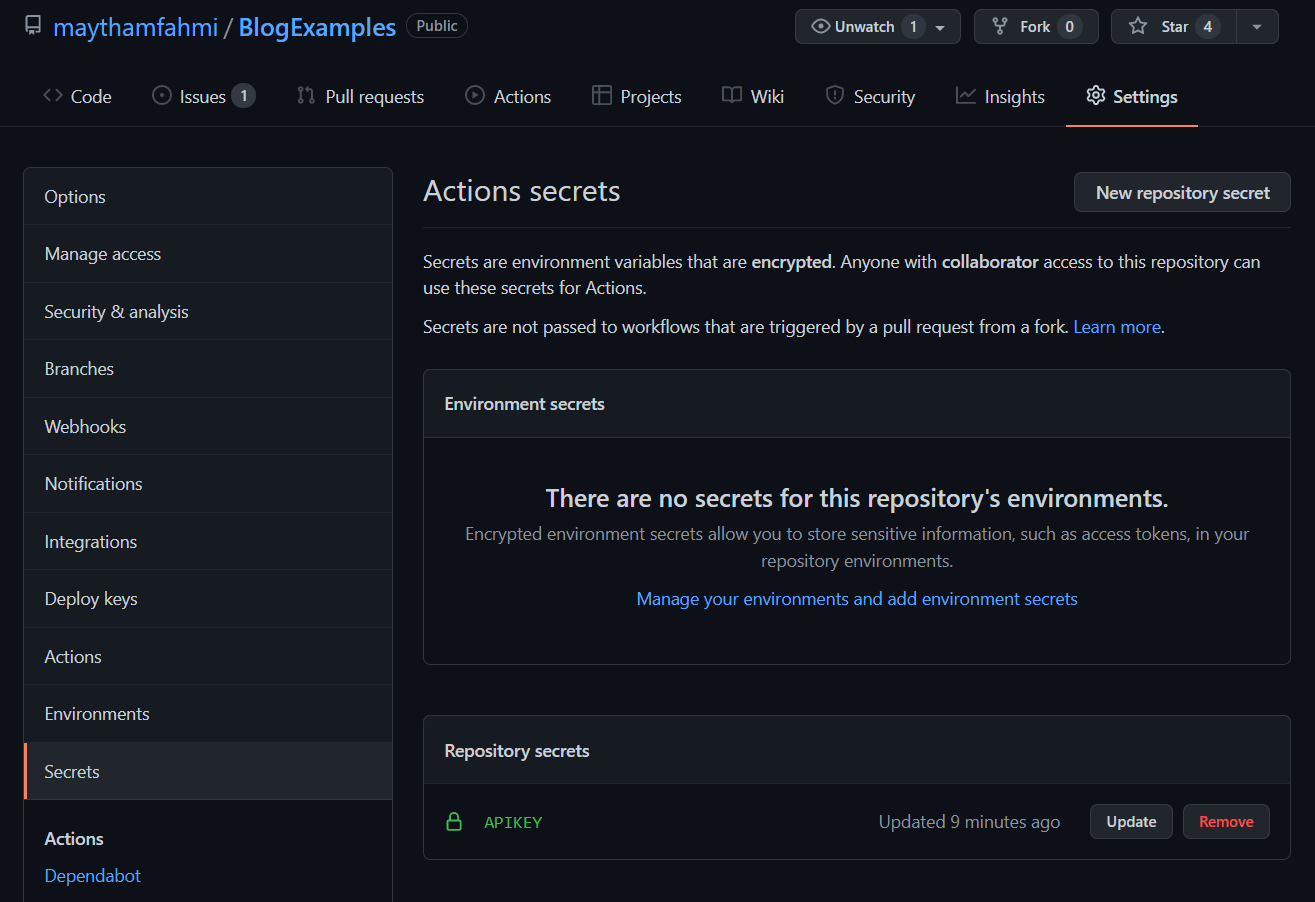
Task: Open the Insights tab
Action: [1000, 96]
